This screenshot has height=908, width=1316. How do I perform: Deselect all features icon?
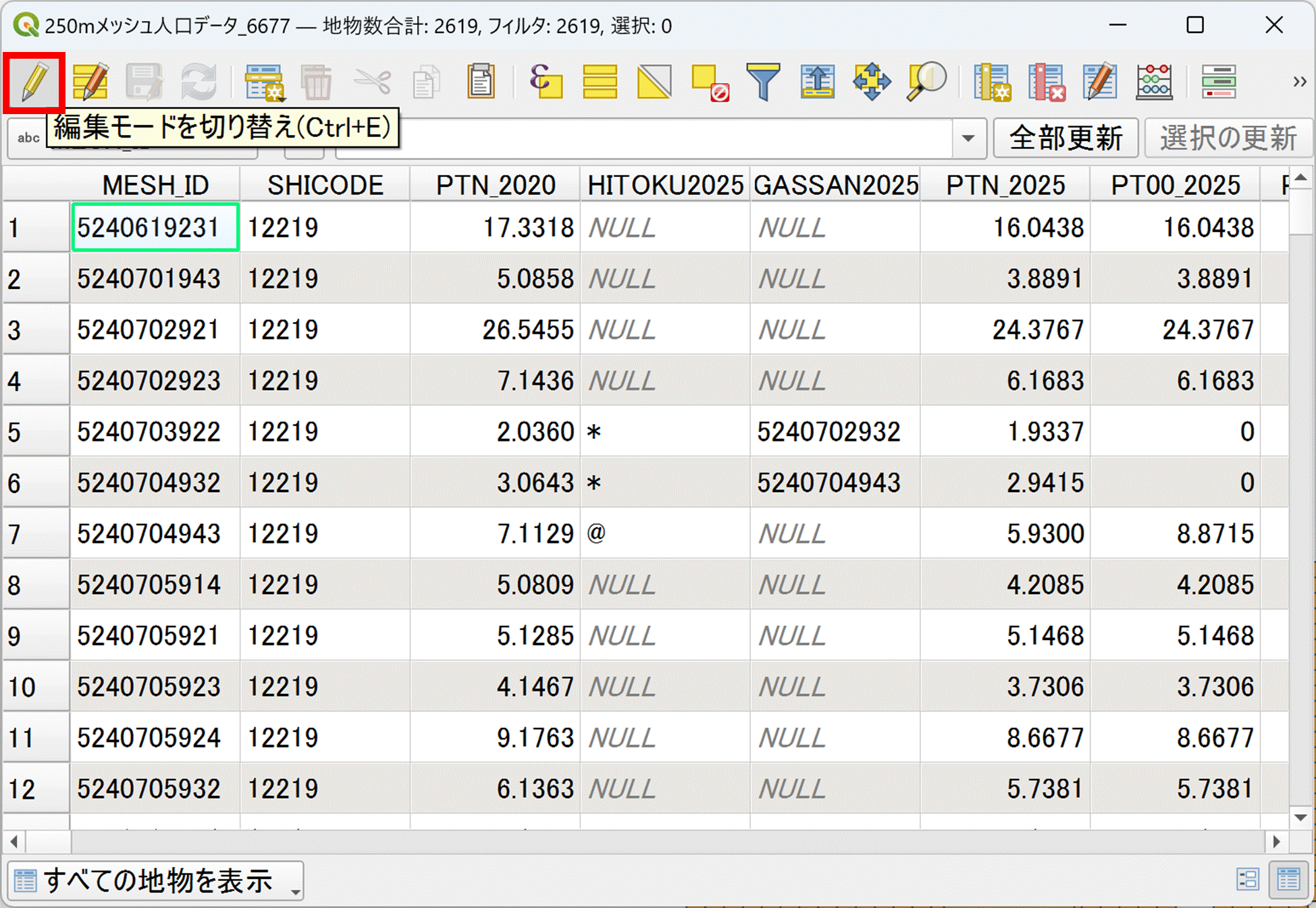(710, 82)
